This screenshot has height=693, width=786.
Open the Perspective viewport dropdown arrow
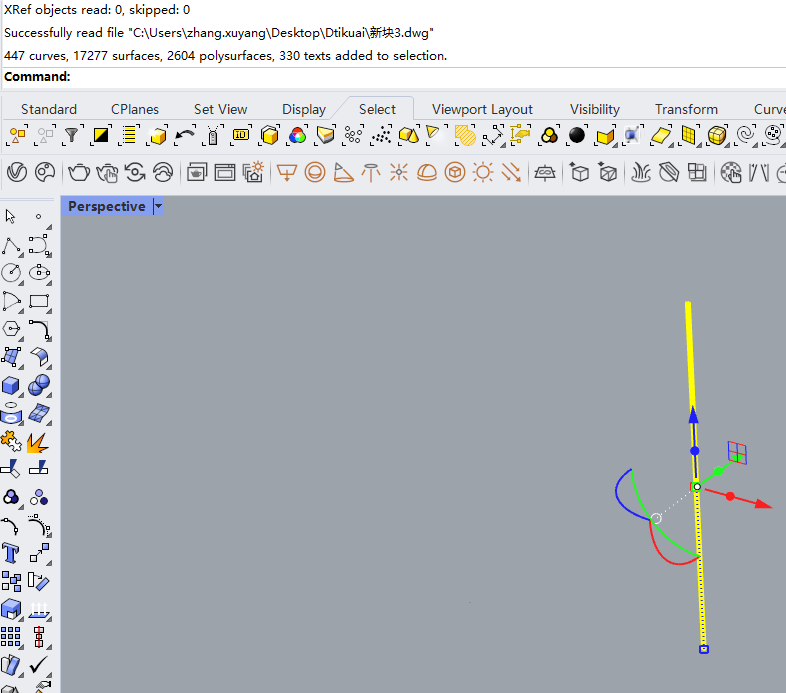tap(158, 206)
